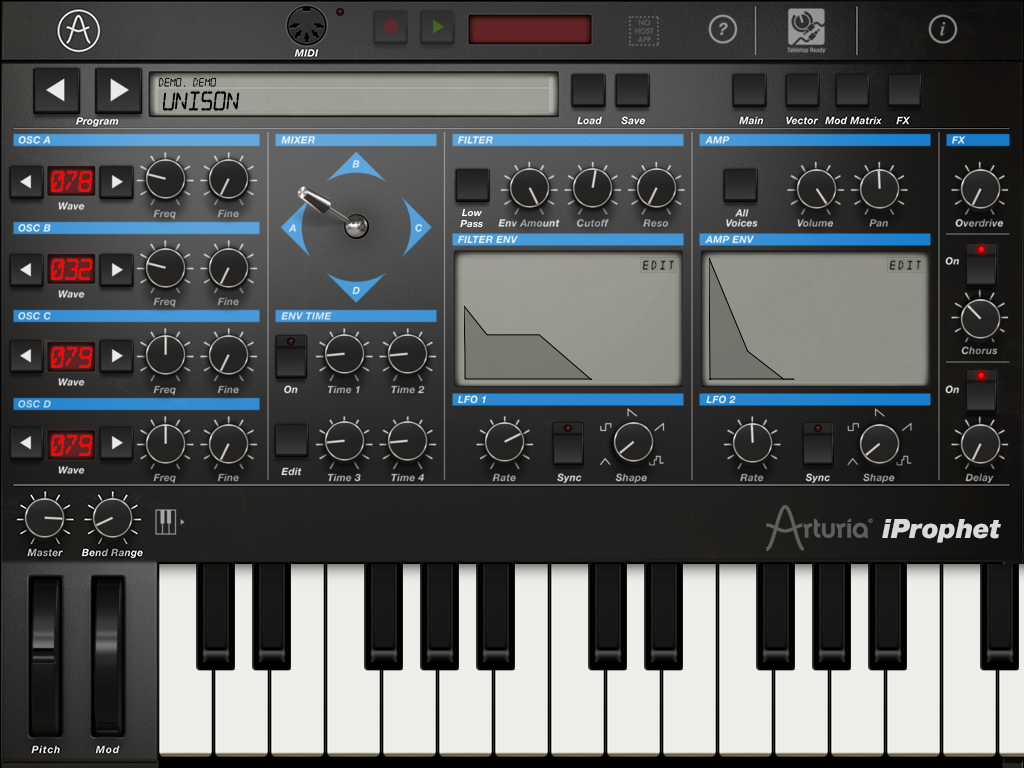The height and width of the screenshot is (768, 1024).
Task: Select next wave for OSC B
Action: (x=117, y=270)
